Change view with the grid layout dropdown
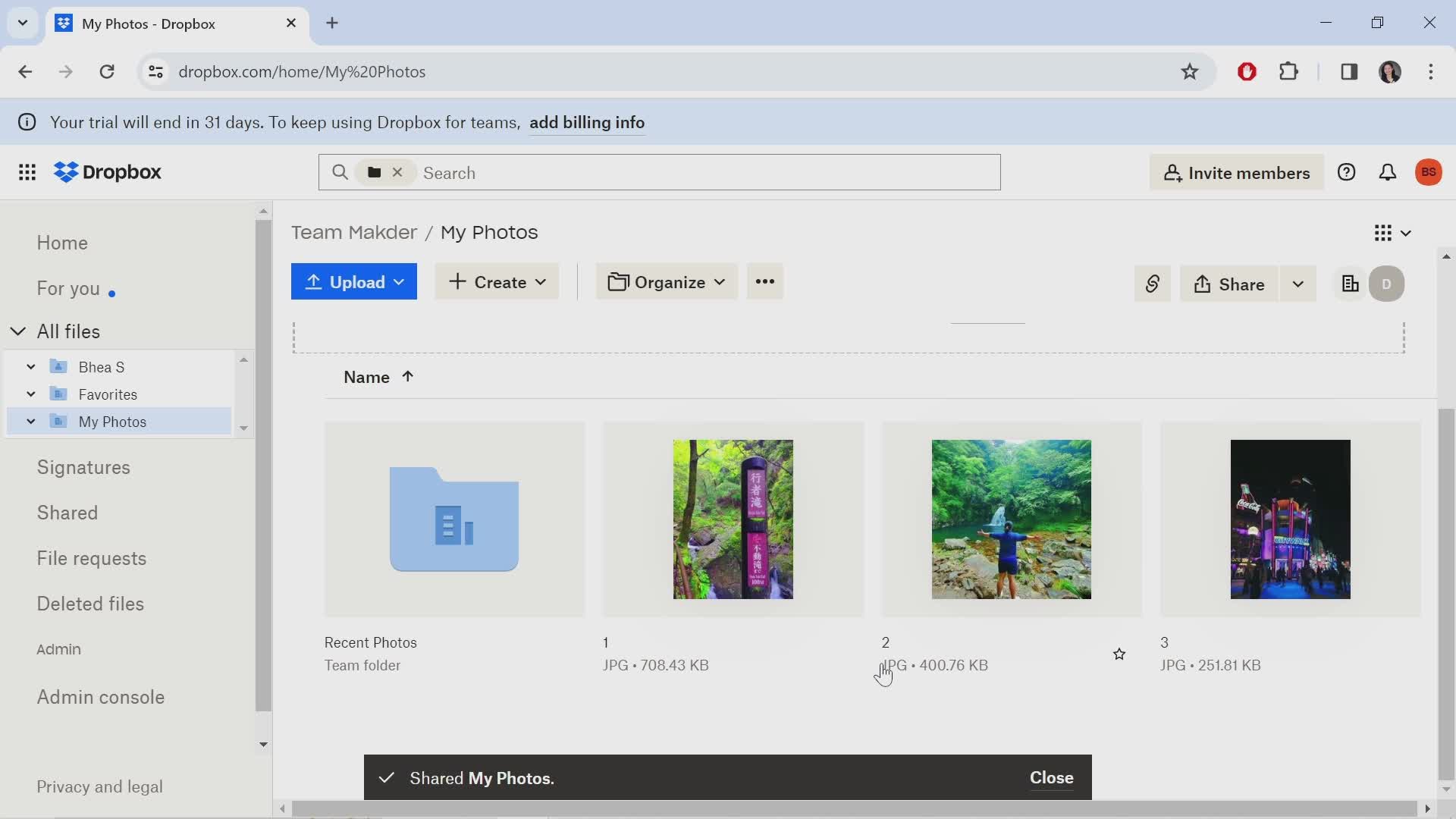The image size is (1456, 819). point(1392,233)
